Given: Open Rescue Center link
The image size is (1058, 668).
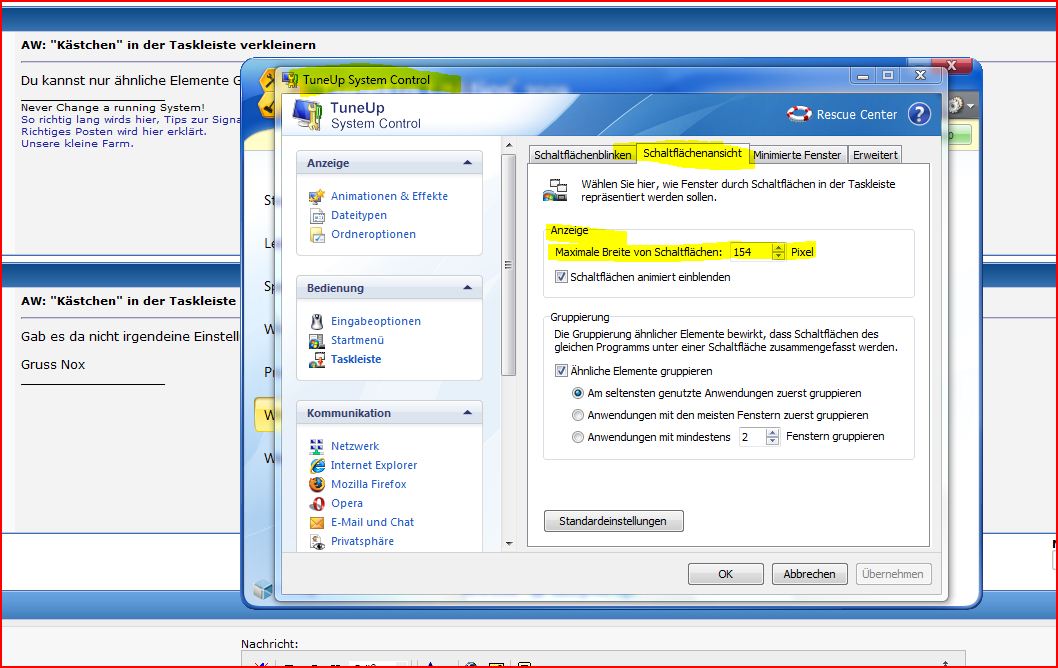Looking at the screenshot, I should (x=857, y=115).
